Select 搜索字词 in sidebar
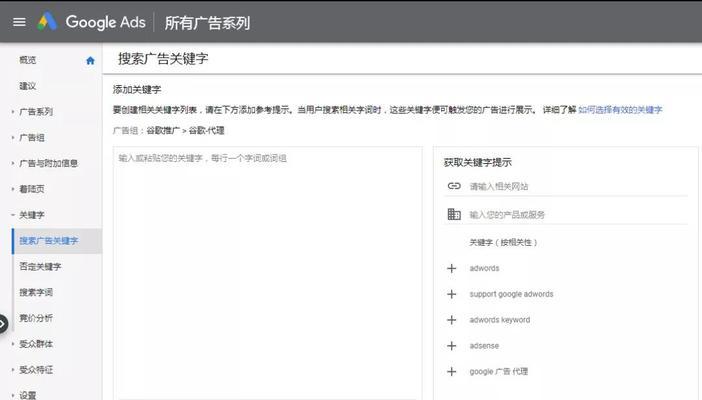The image size is (702, 400). [36, 292]
